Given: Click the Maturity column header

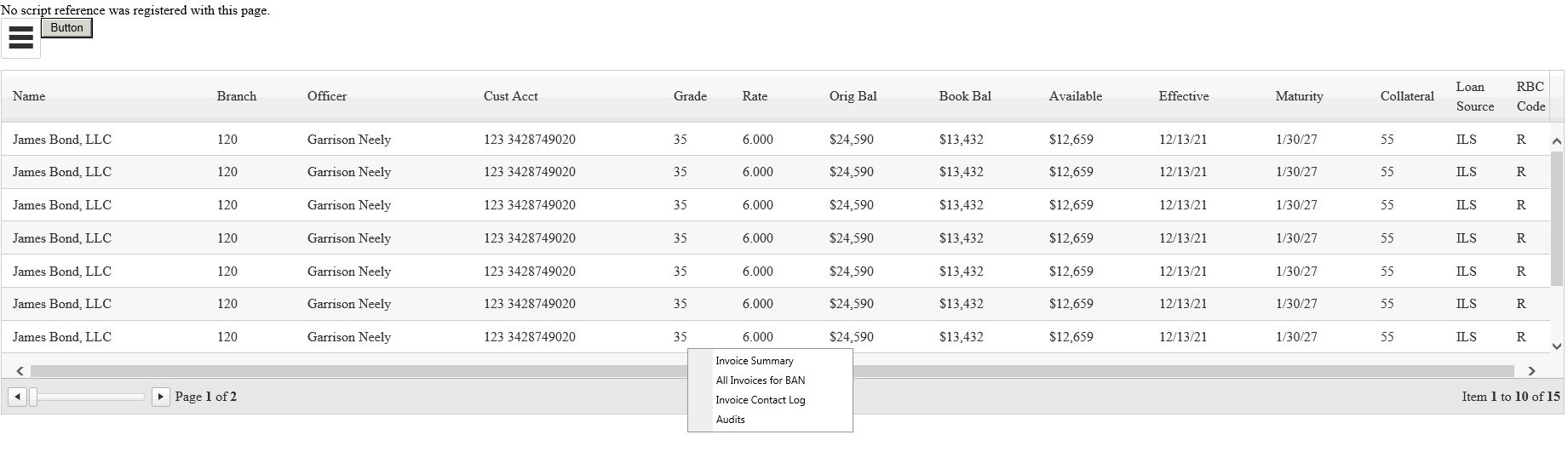Looking at the screenshot, I should click(1299, 96).
